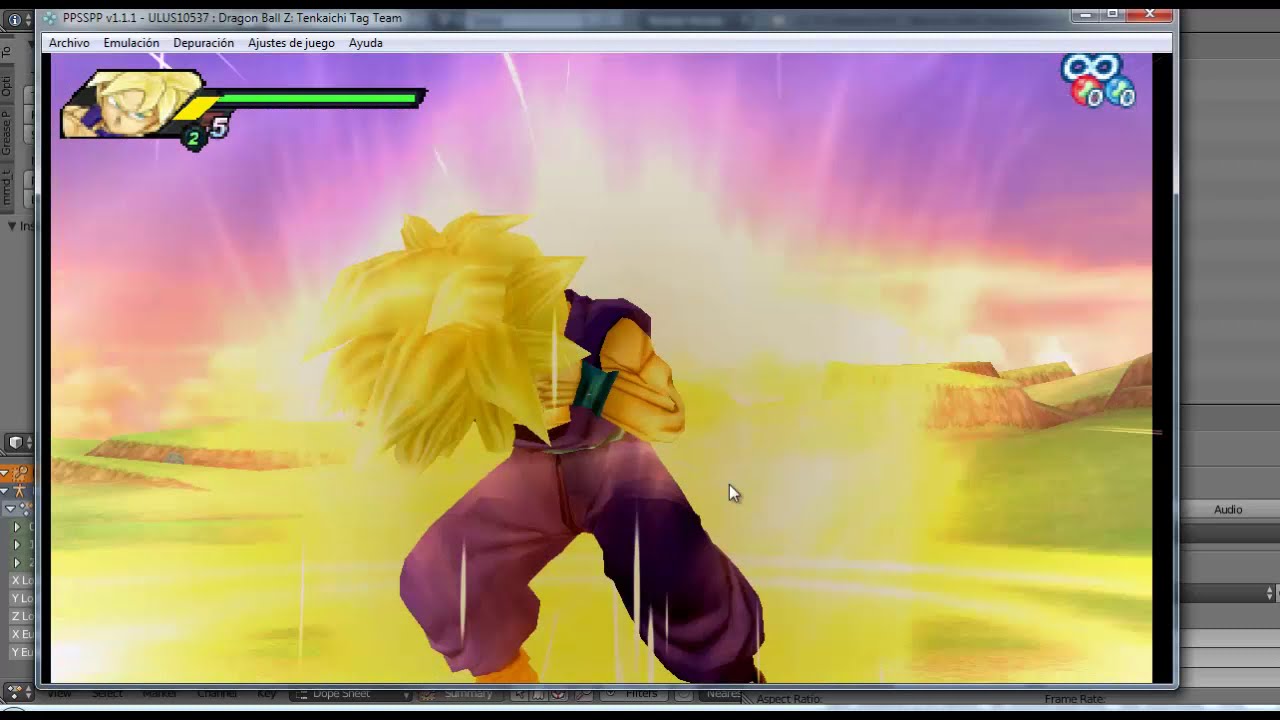This screenshot has height=720, width=1280.
Task: Select the Grease P tab in Blender sidebar
Action: pyautogui.click(x=6, y=132)
